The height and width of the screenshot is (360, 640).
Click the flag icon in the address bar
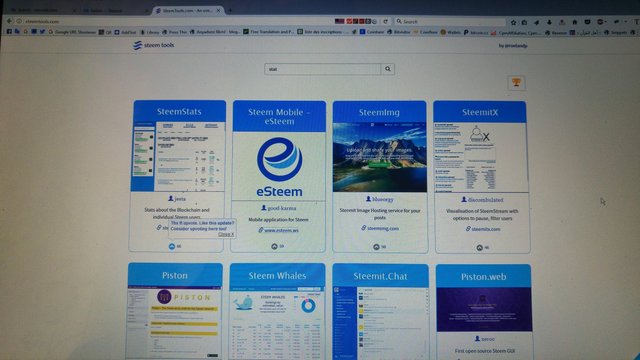(x=339, y=21)
